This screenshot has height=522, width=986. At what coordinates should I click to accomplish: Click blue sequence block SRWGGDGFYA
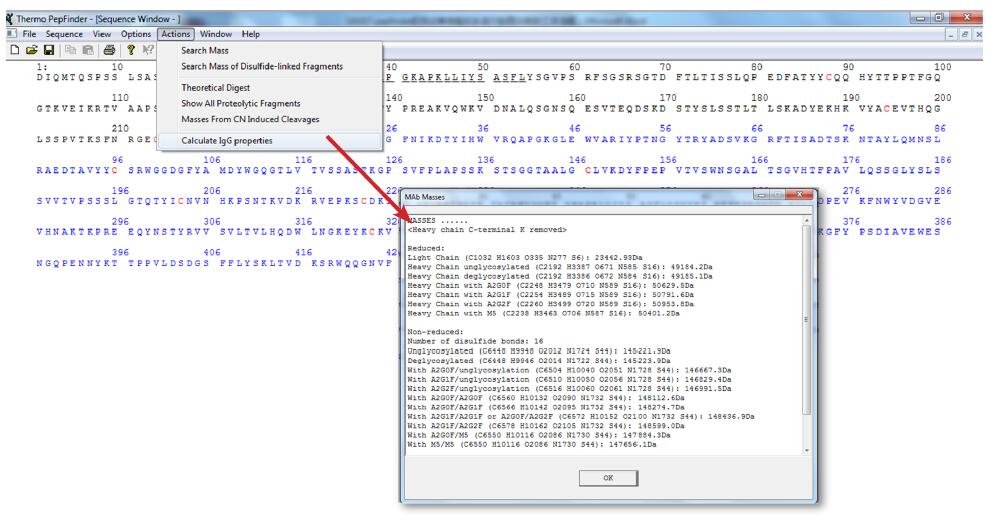point(169,170)
